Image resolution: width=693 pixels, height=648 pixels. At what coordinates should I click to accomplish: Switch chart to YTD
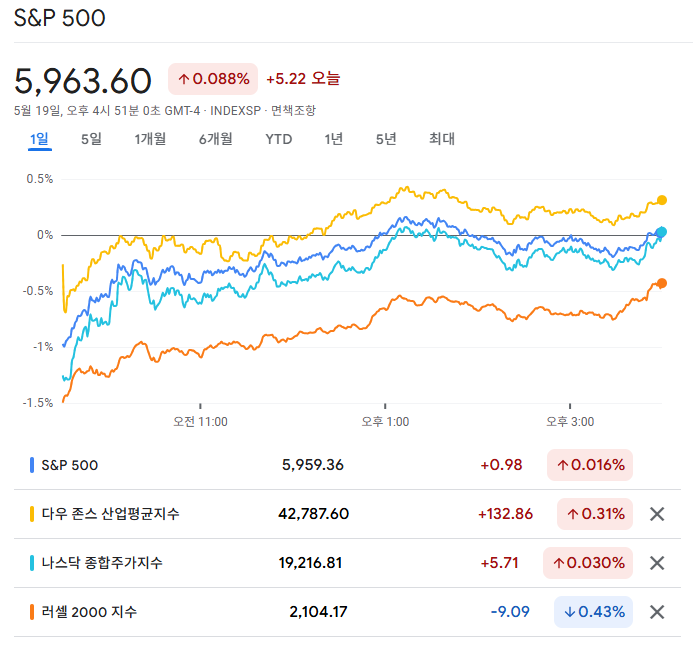pyautogui.click(x=278, y=139)
